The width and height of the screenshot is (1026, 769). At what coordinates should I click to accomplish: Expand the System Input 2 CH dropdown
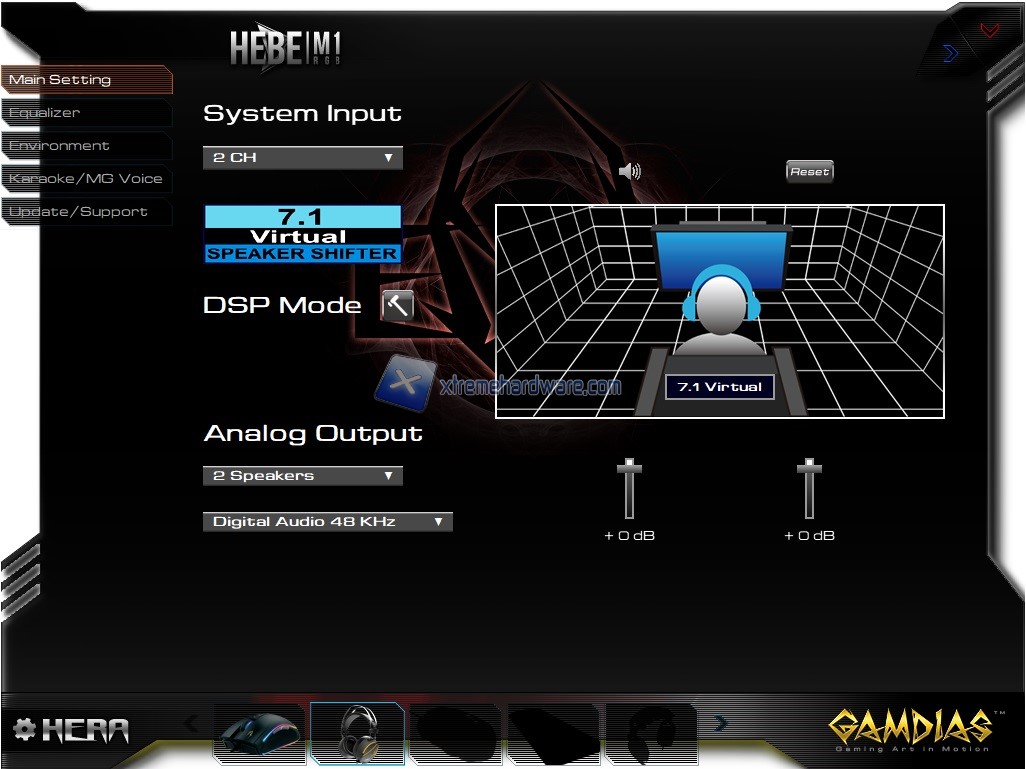point(302,158)
